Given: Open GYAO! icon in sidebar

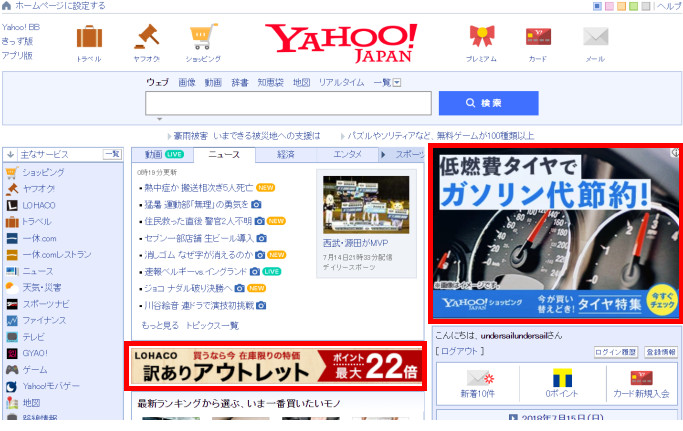Looking at the screenshot, I should pos(12,353).
